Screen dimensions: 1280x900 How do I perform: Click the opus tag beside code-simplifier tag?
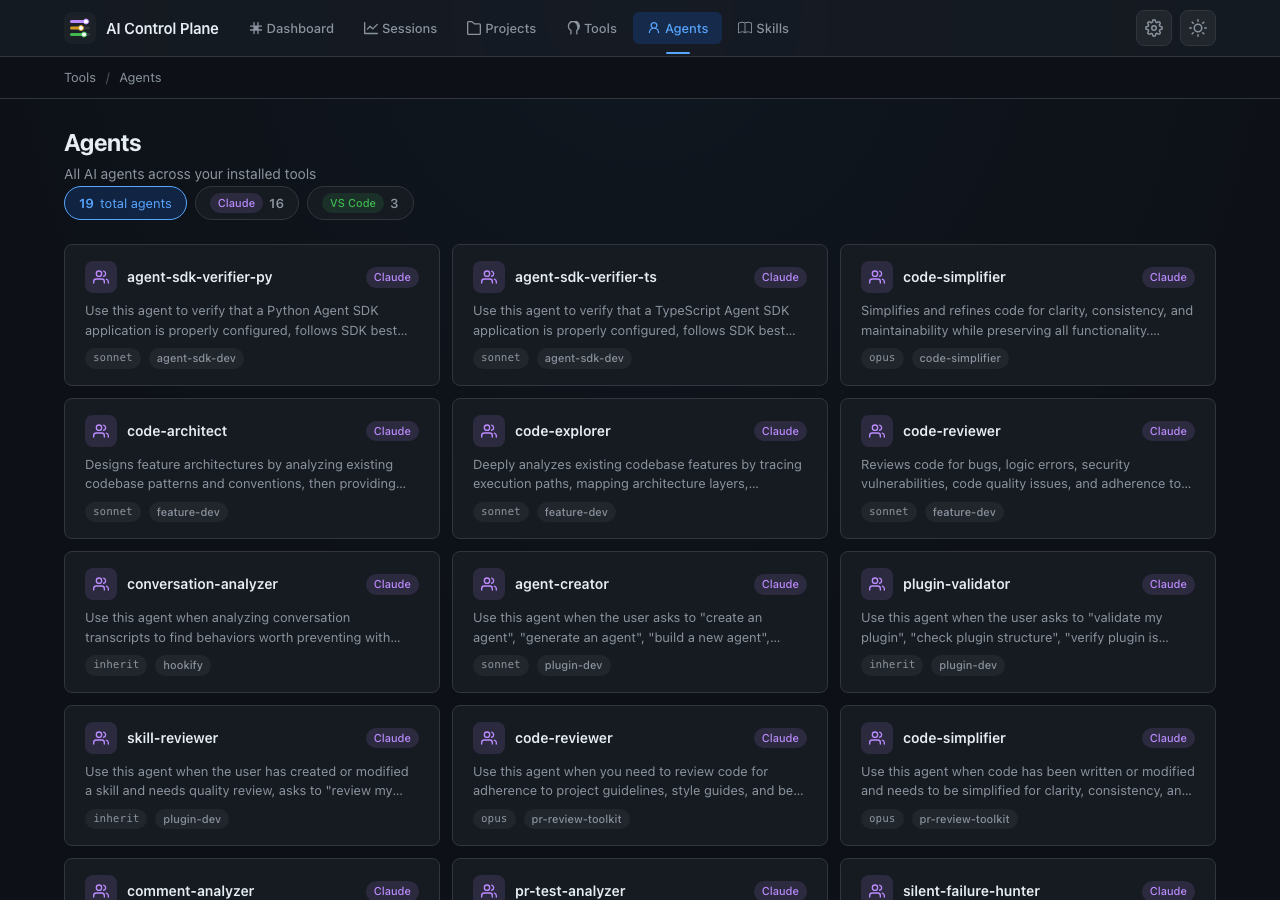882,358
